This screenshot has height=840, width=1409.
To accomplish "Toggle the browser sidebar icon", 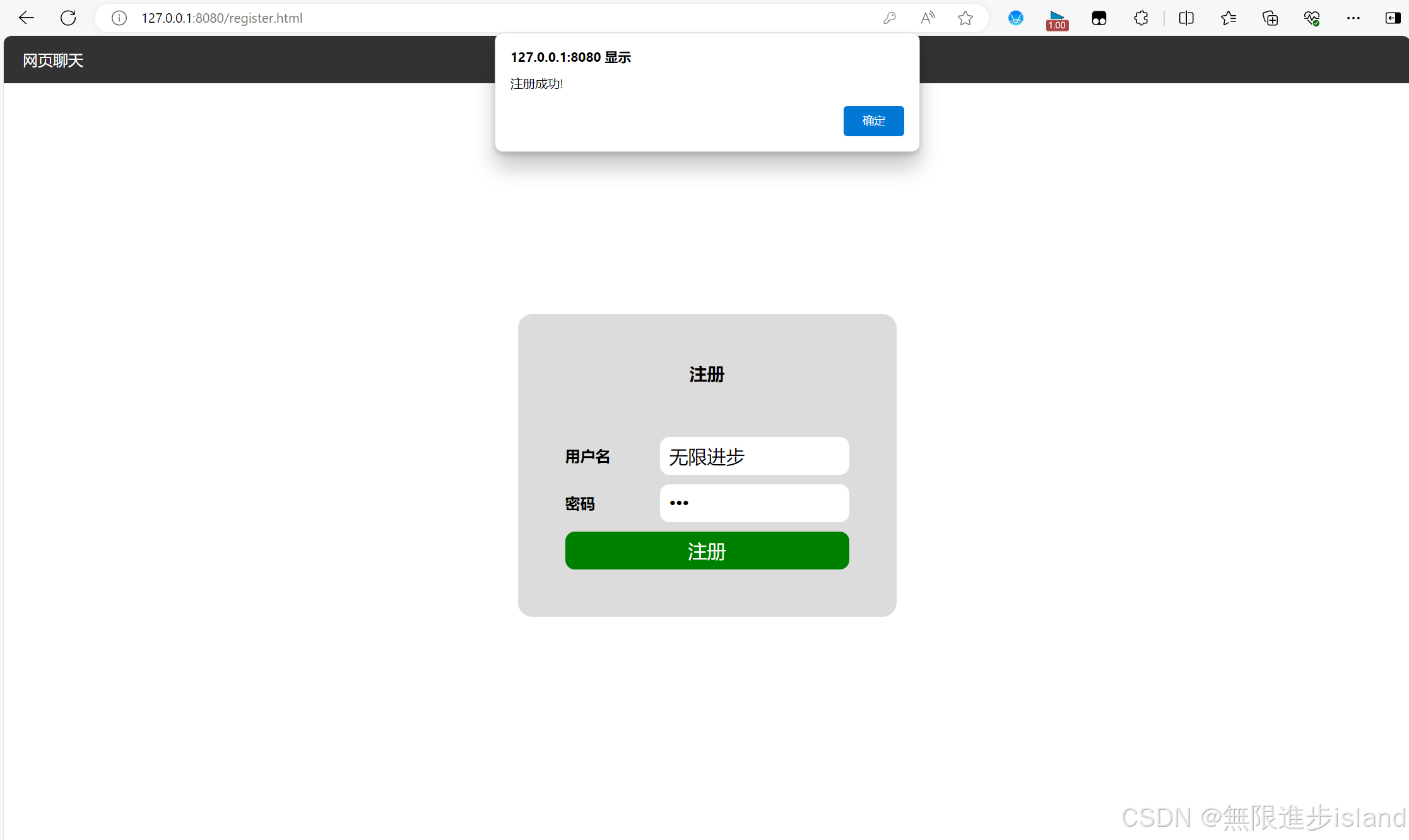I will [x=1393, y=18].
